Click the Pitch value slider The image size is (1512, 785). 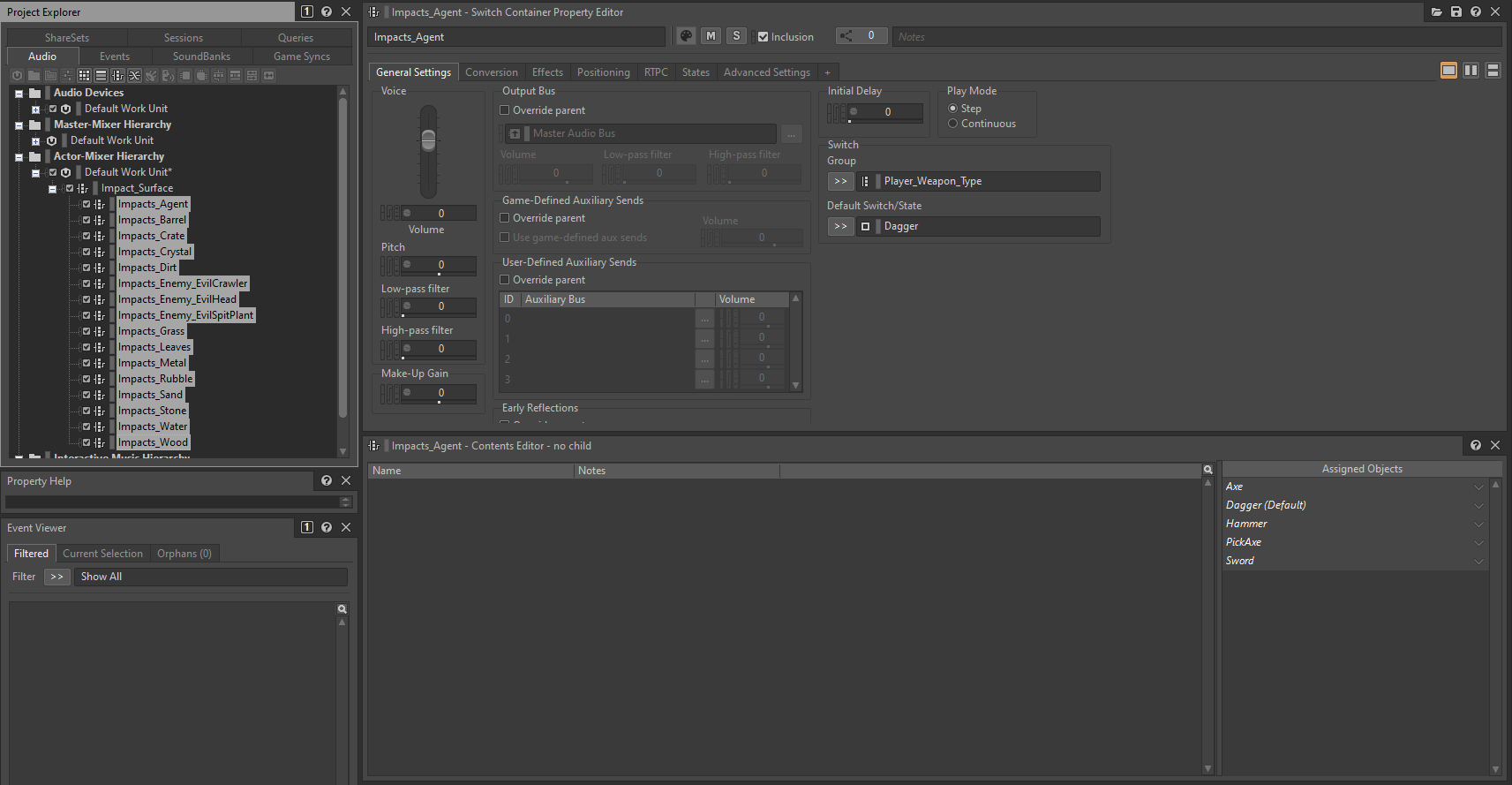pyautogui.click(x=439, y=265)
